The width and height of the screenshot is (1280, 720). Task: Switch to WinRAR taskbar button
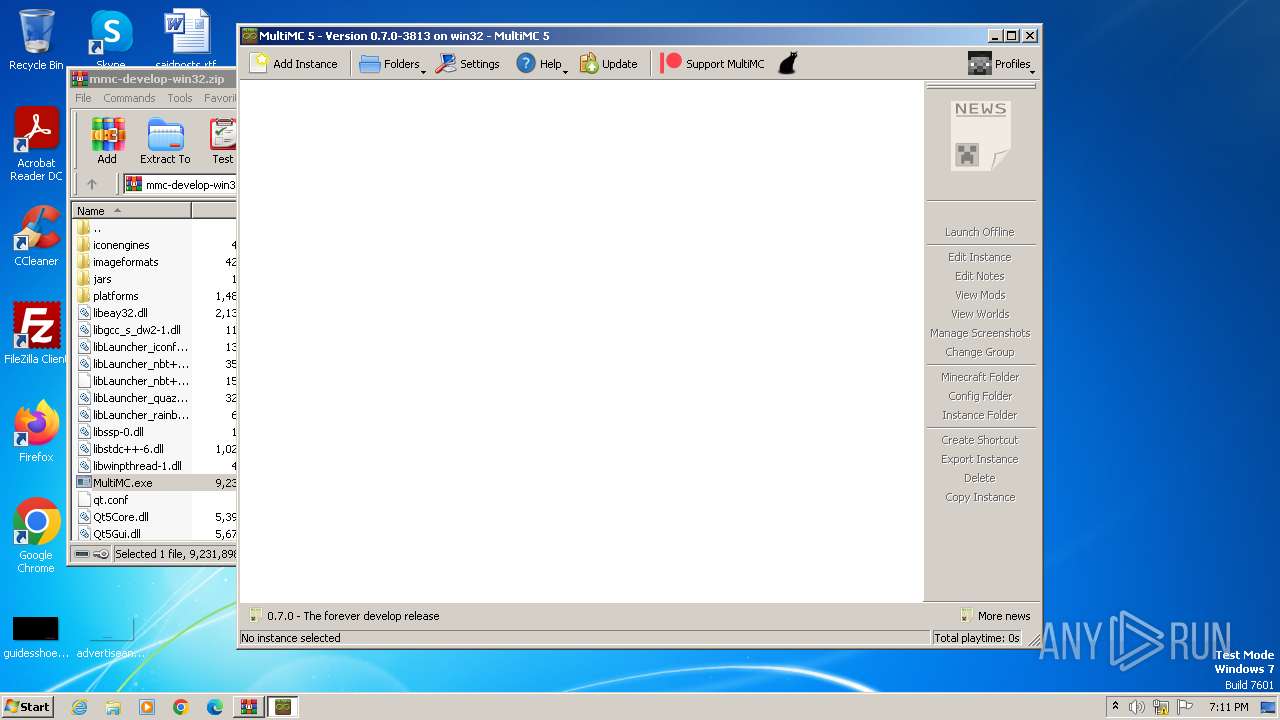(x=248, y=707)
